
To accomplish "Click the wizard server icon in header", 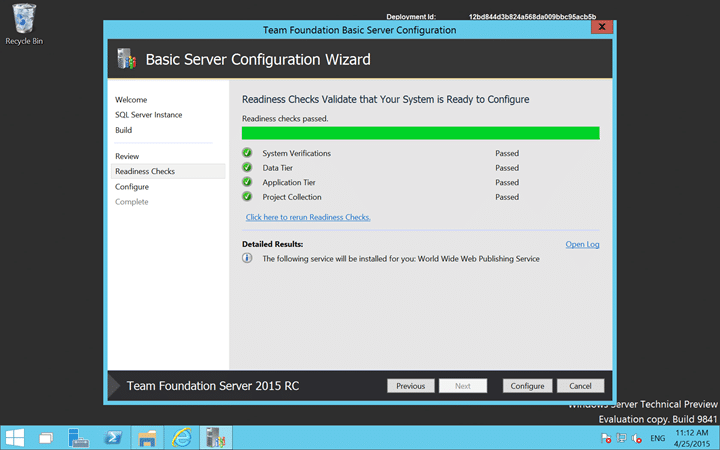I will [x=126, y=59].
